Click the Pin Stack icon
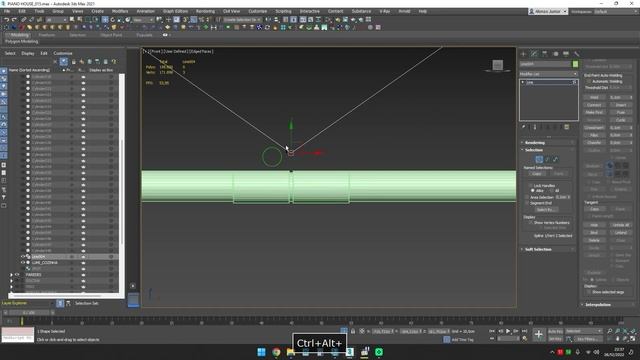This screenshot has height=360, width=640. tap(523, 127)
